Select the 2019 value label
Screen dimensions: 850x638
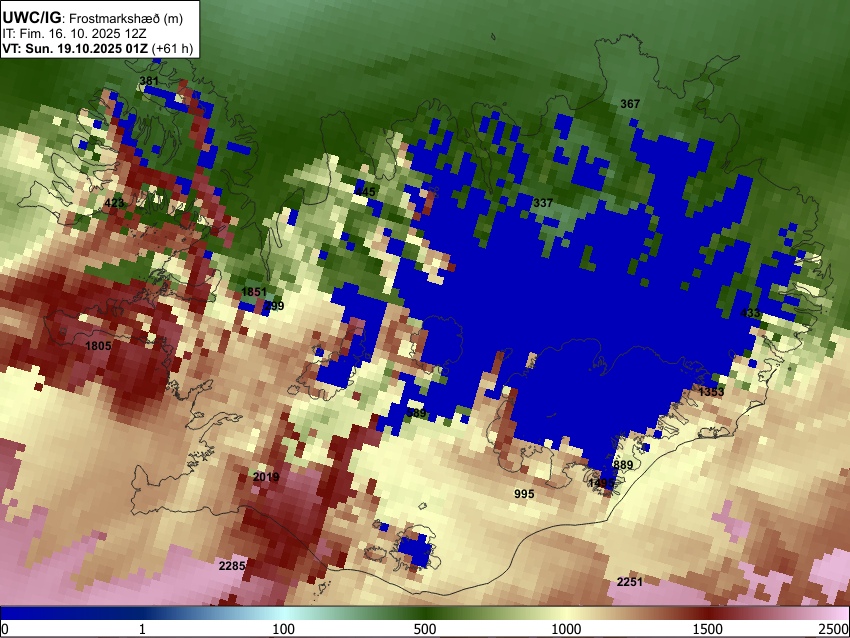[266, 477]
